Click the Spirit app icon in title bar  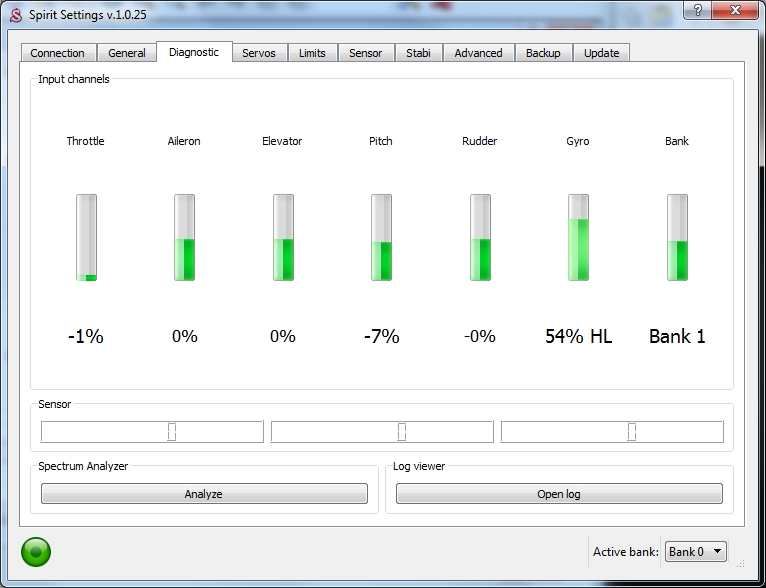coord(15,11)
